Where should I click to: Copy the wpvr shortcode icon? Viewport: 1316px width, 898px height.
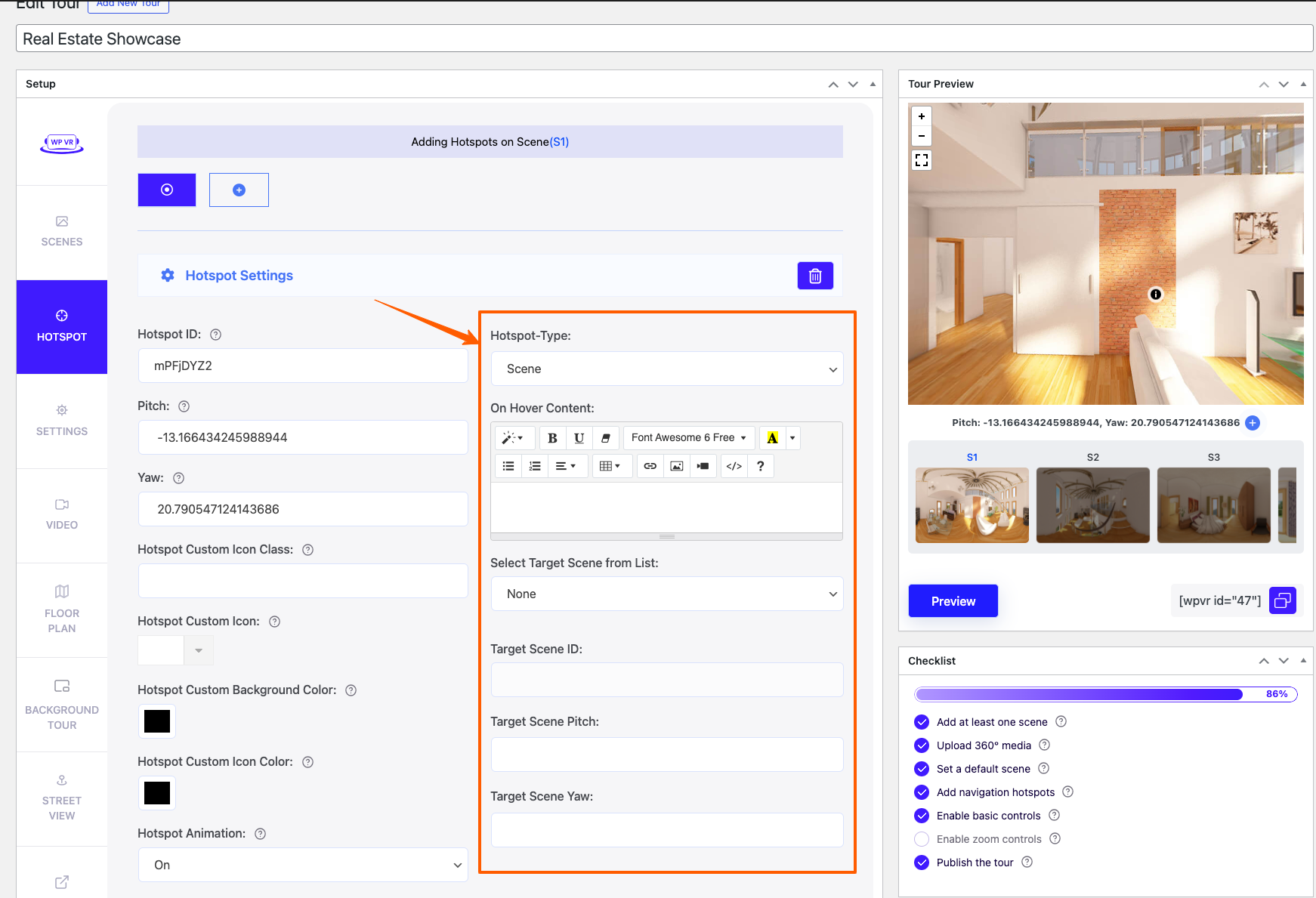point(1282,600)
